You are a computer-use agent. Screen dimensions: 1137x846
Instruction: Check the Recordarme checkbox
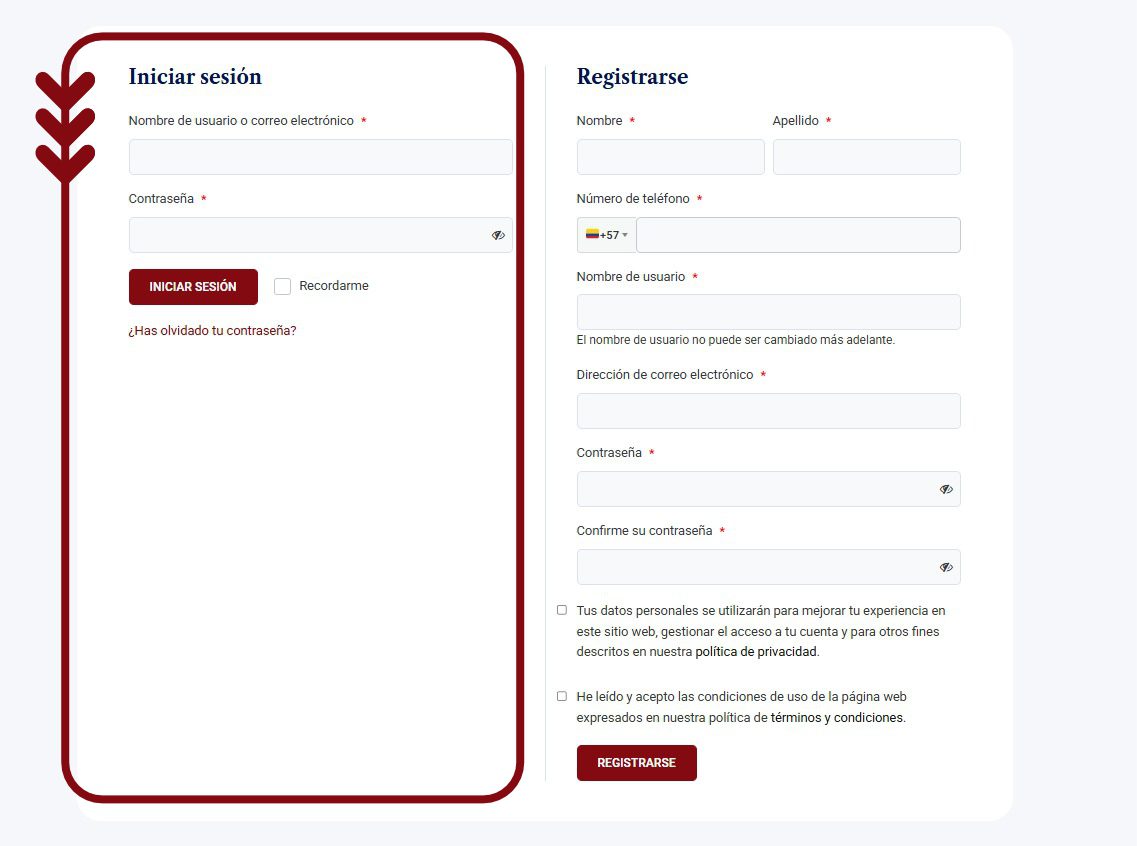coord(283,286)
